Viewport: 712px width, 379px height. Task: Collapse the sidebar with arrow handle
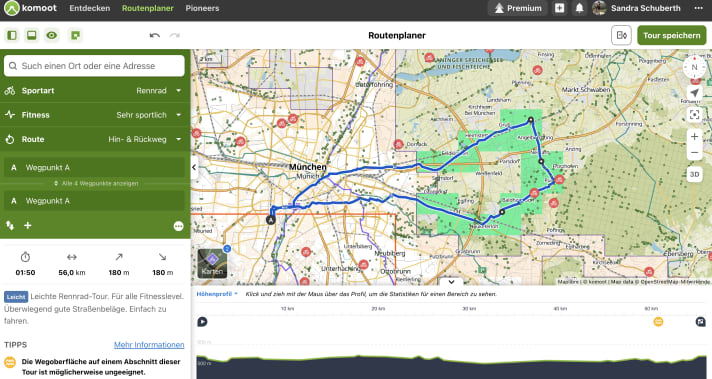tap(194, 167)
